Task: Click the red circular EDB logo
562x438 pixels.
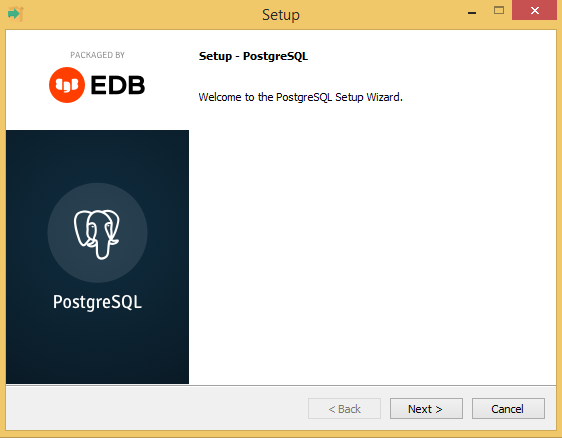Action: click(x=67, y=85)
